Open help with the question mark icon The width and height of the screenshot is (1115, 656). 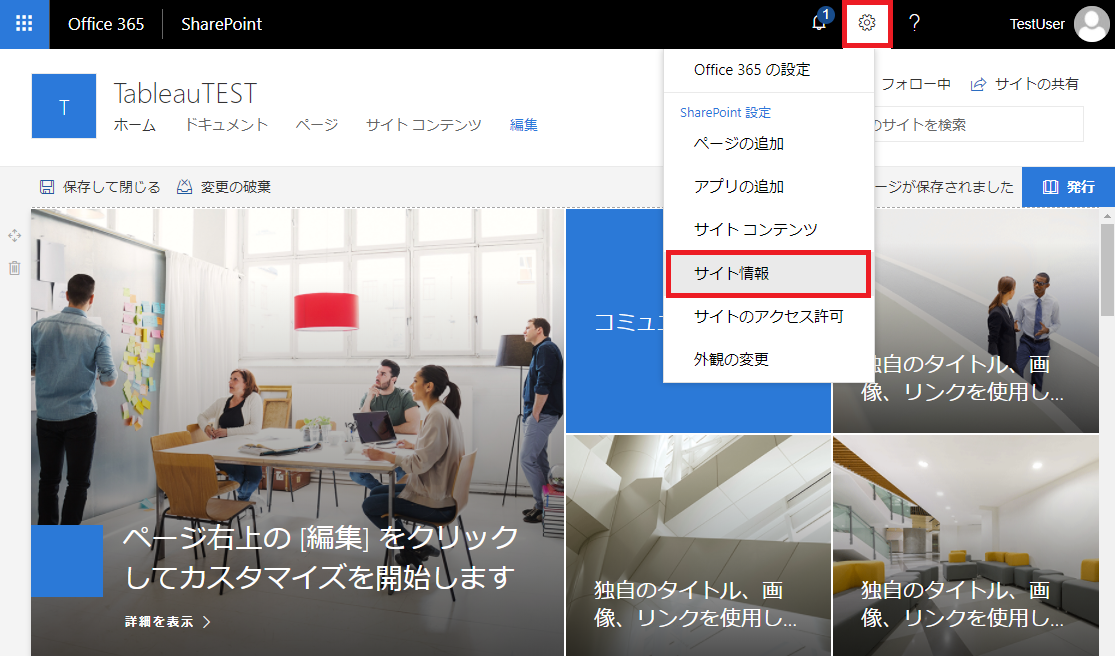point(914,24)
